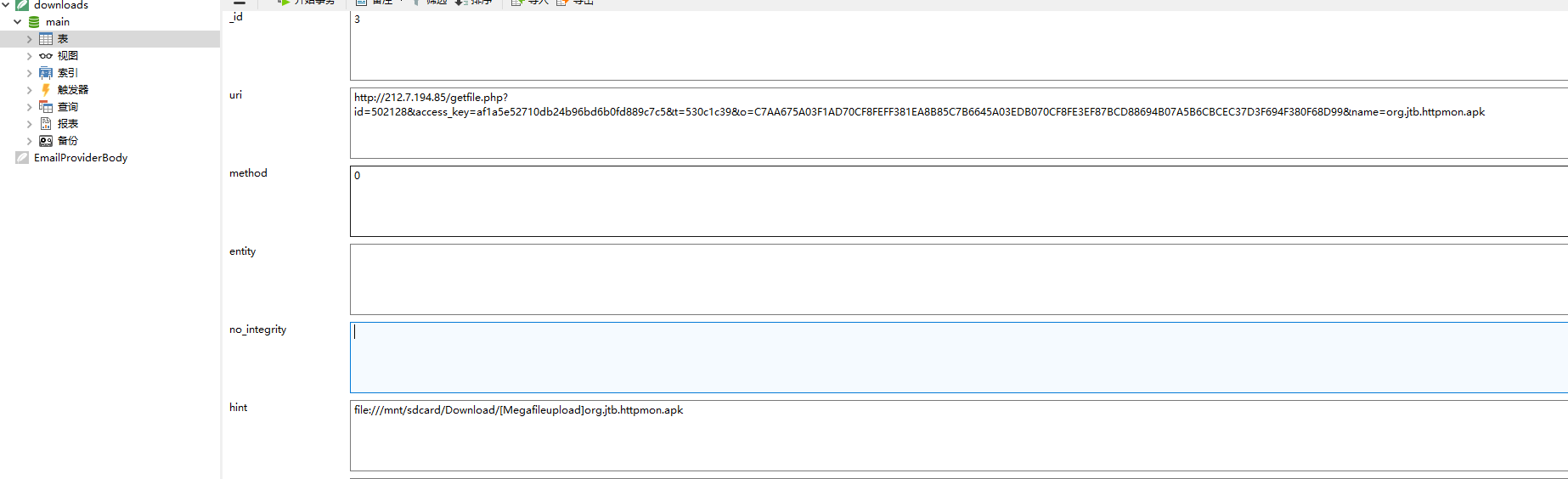This screenshot has height=479, width=1568.
Task: Click the 触发器 (Triggers) lightning icon
Action: pyautogui.click(x=46, y=90)
